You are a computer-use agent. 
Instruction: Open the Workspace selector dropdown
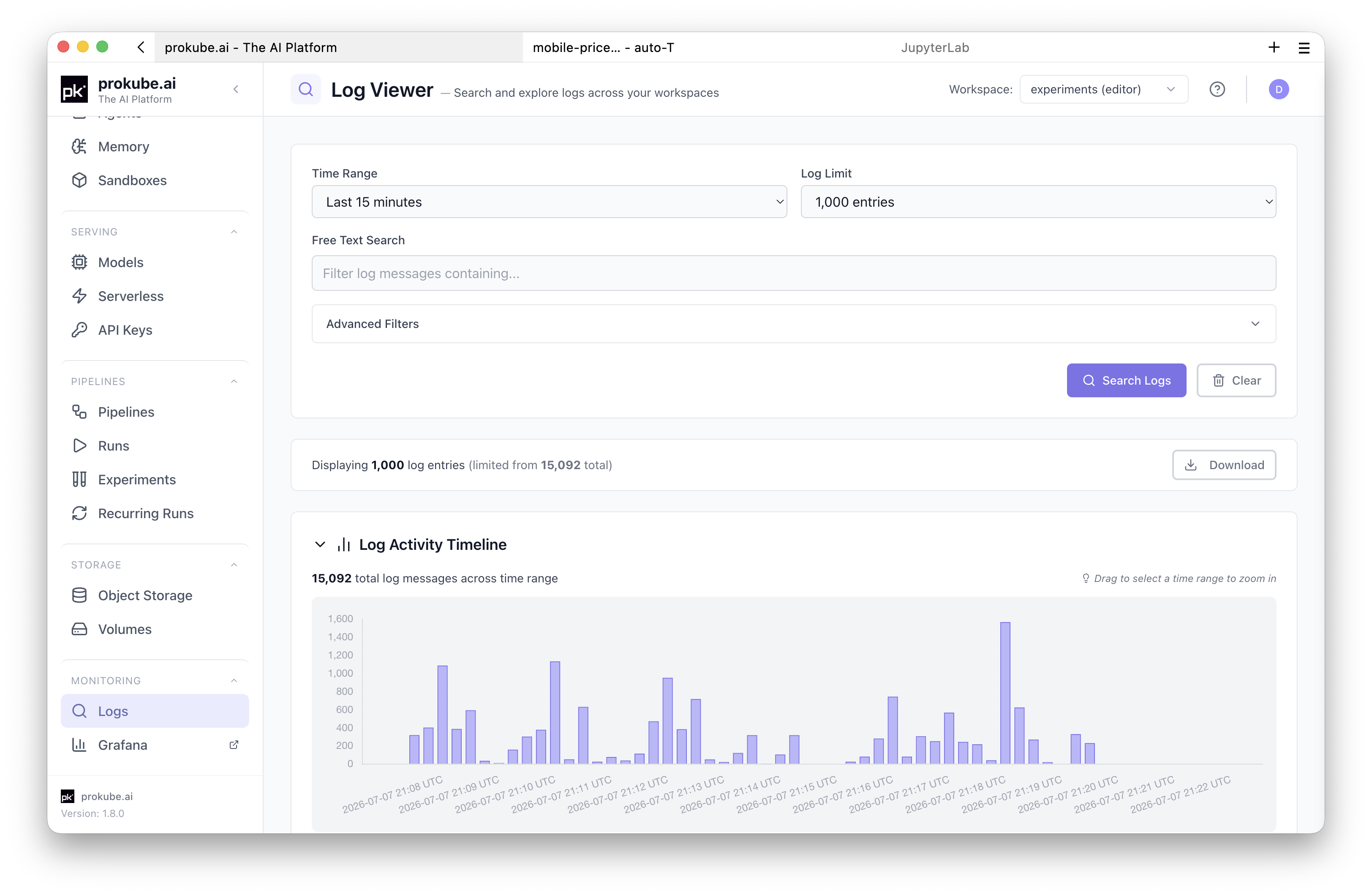(x=1103, y=90)
